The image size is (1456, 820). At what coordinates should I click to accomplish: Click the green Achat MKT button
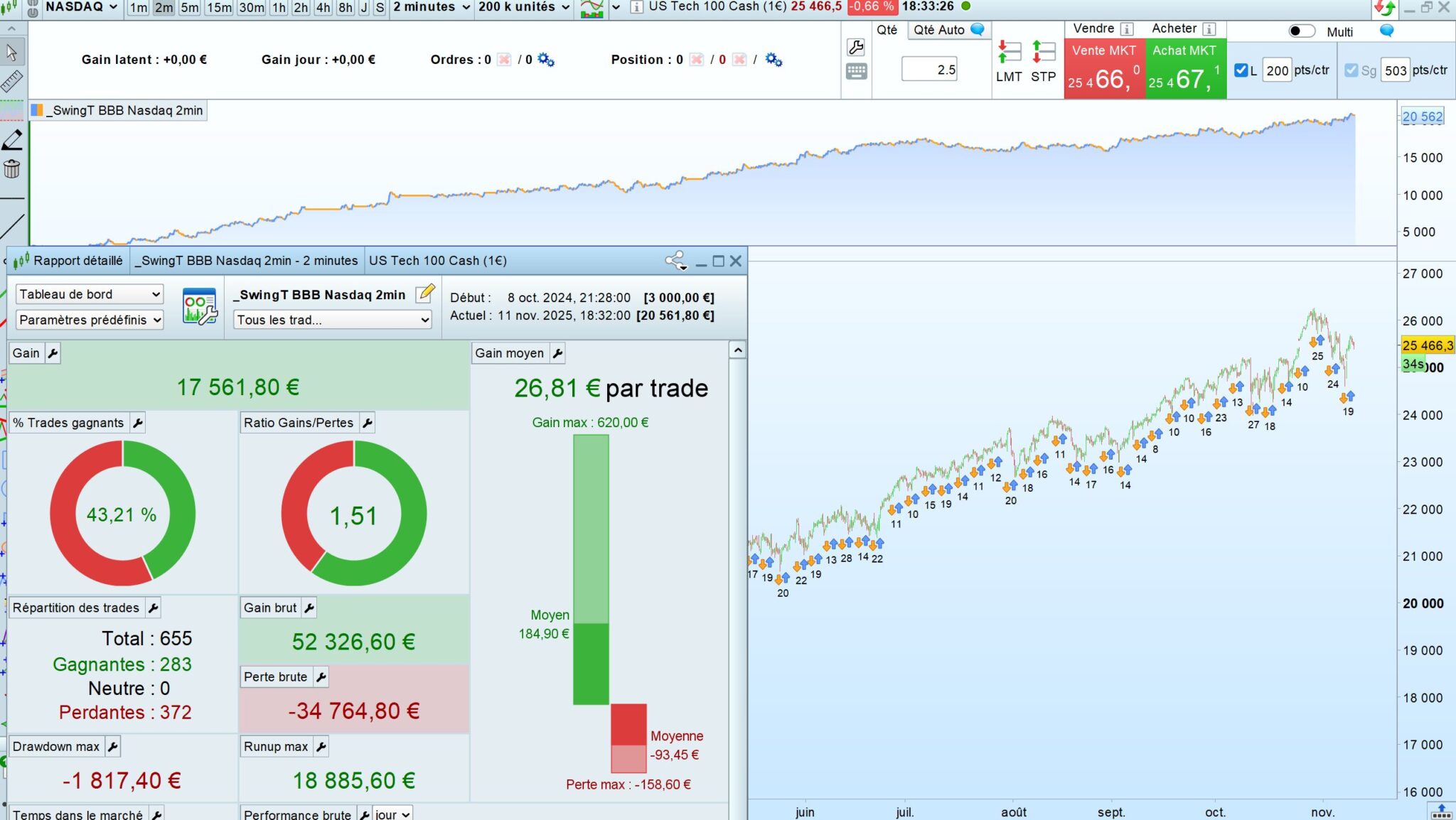click(1185, 69)
